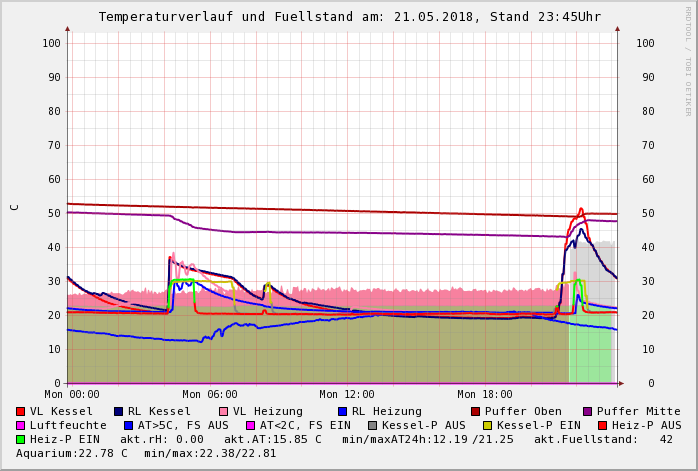The height and width of the screenshot is (471, 698).
Task: Select the Puffer Oben legend color box
Action: coord(475,411)
